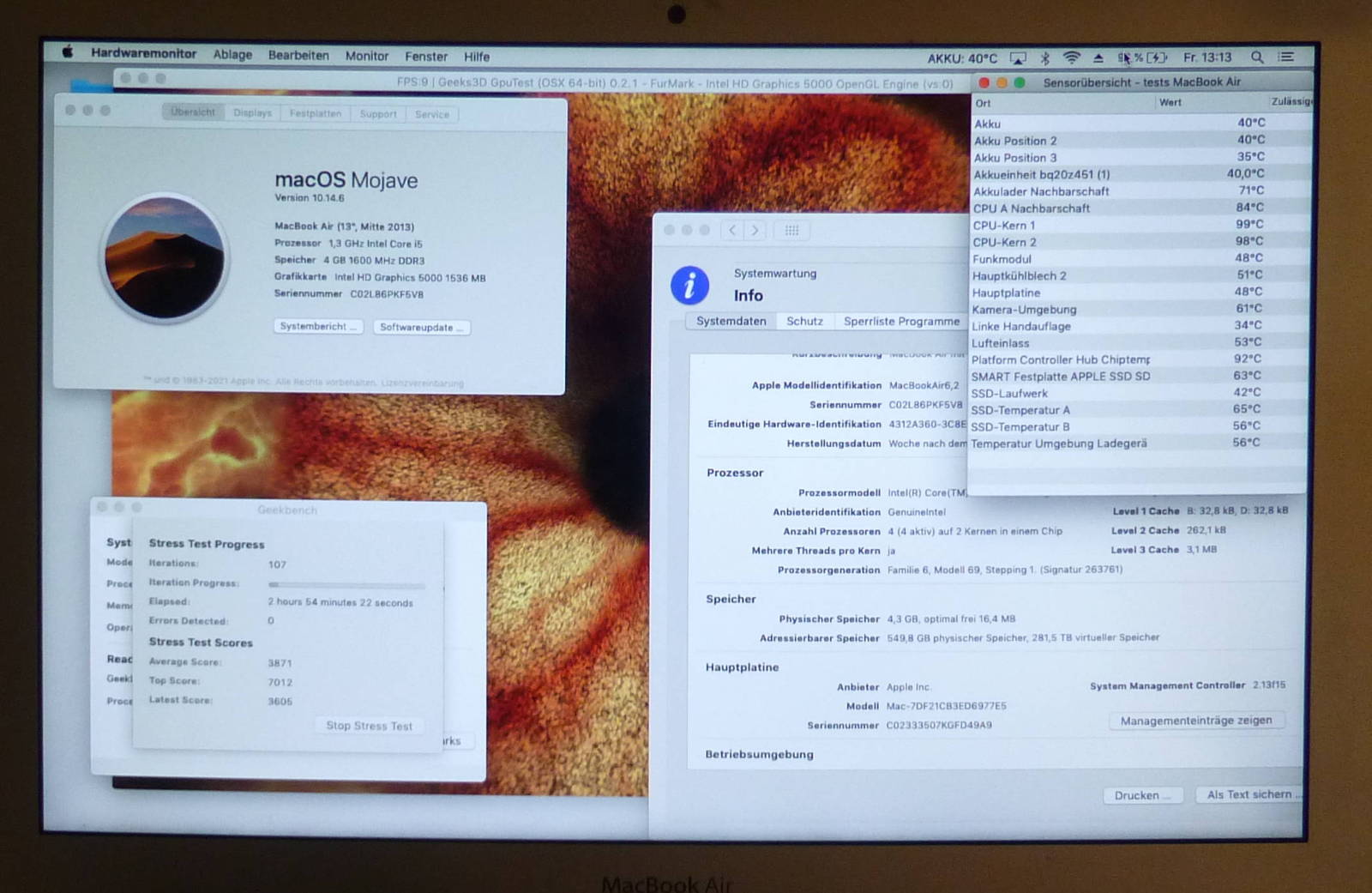Open the Wi-Fi status menu
The image size is (1372, 893).
tap(1071, 57)
